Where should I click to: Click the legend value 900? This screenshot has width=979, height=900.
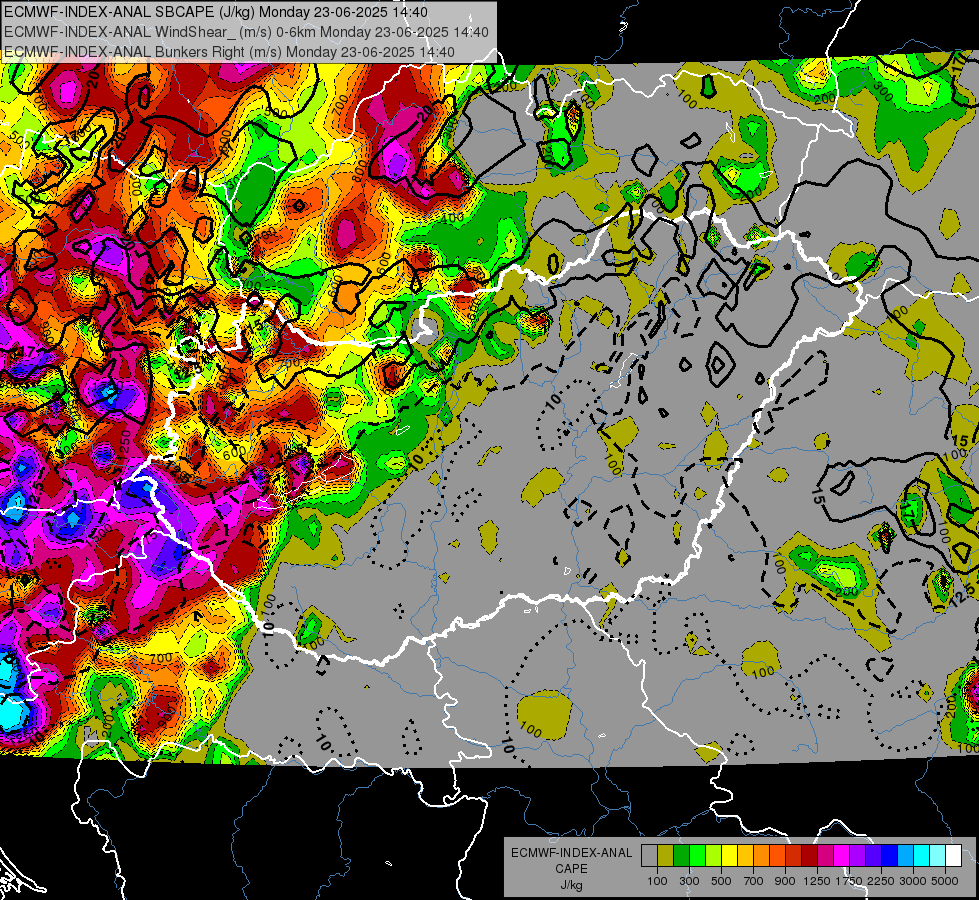point(785,881)
